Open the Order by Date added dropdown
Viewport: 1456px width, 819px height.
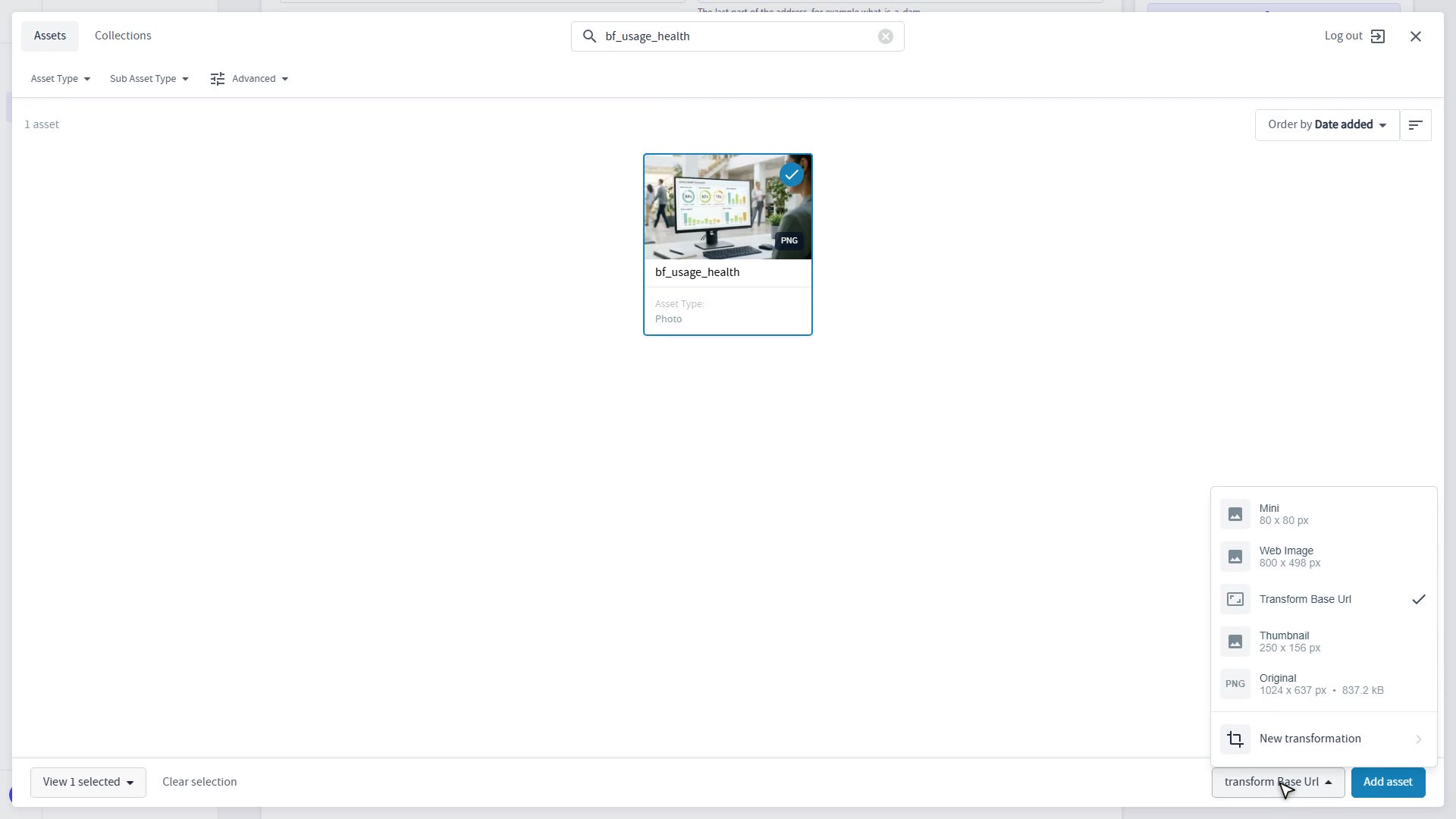coord(1327,125)
